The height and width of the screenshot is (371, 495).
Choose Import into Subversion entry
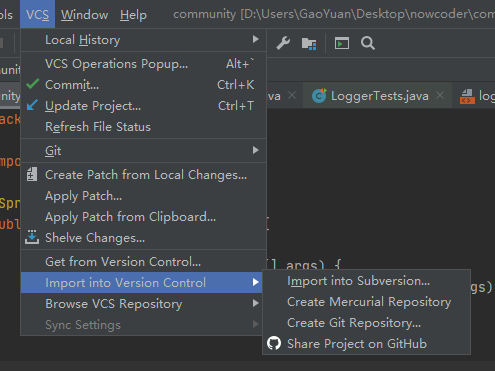(x=358, y=281)
